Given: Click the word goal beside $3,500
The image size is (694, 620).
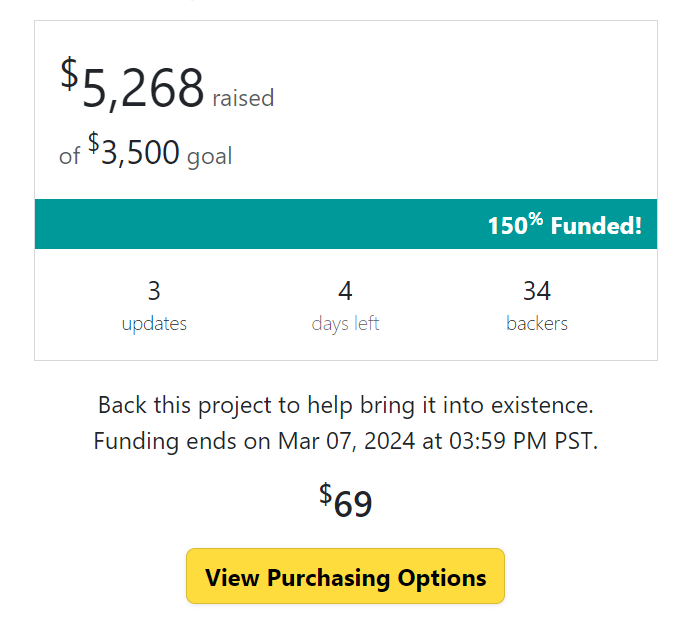Looking at the screenshot, I should click(x=209, y=157).
